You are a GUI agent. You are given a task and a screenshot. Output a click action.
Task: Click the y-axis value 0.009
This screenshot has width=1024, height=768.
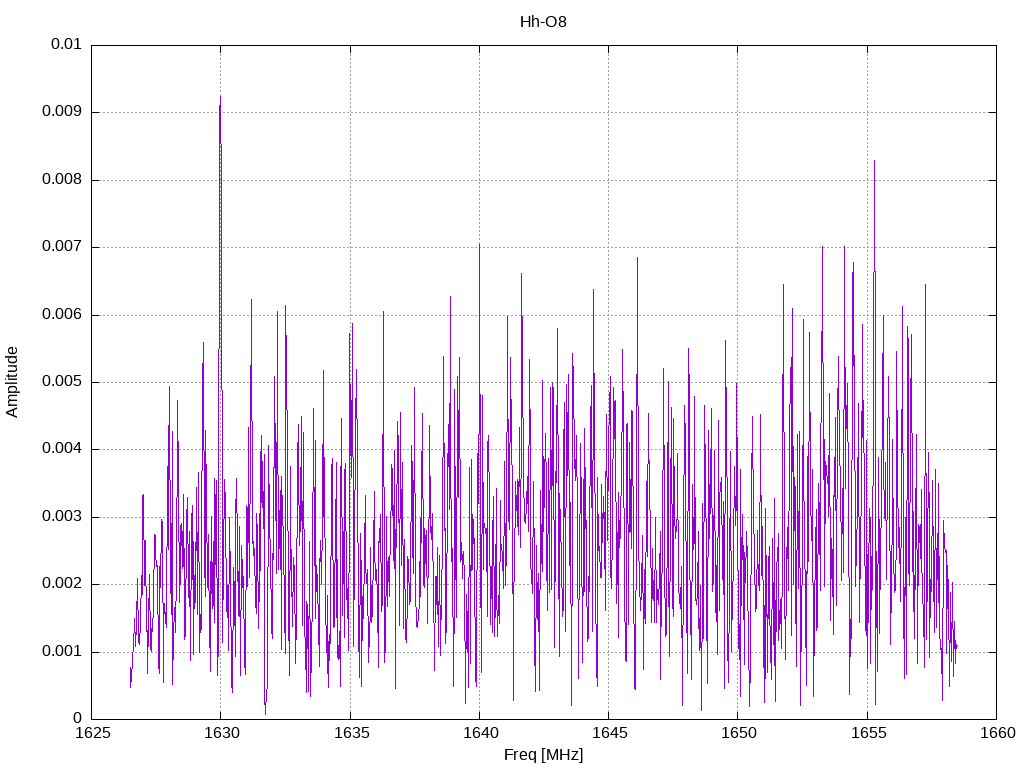(62, 112)
